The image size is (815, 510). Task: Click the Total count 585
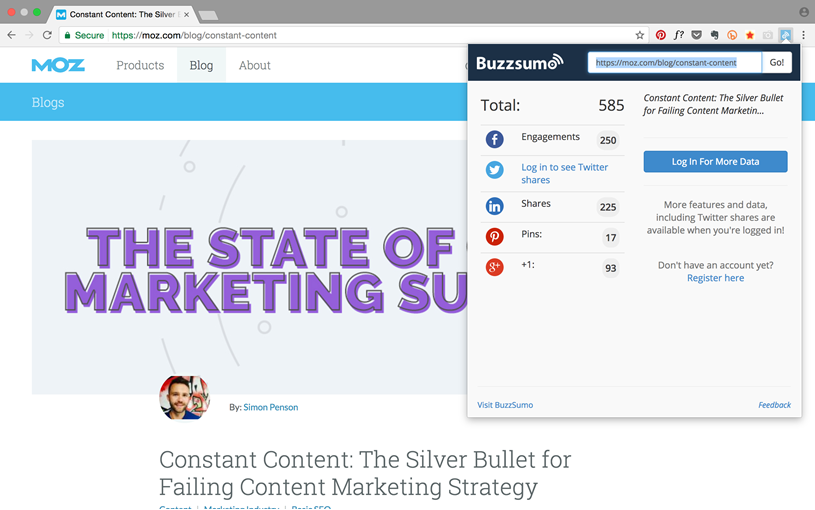(611, 106)
